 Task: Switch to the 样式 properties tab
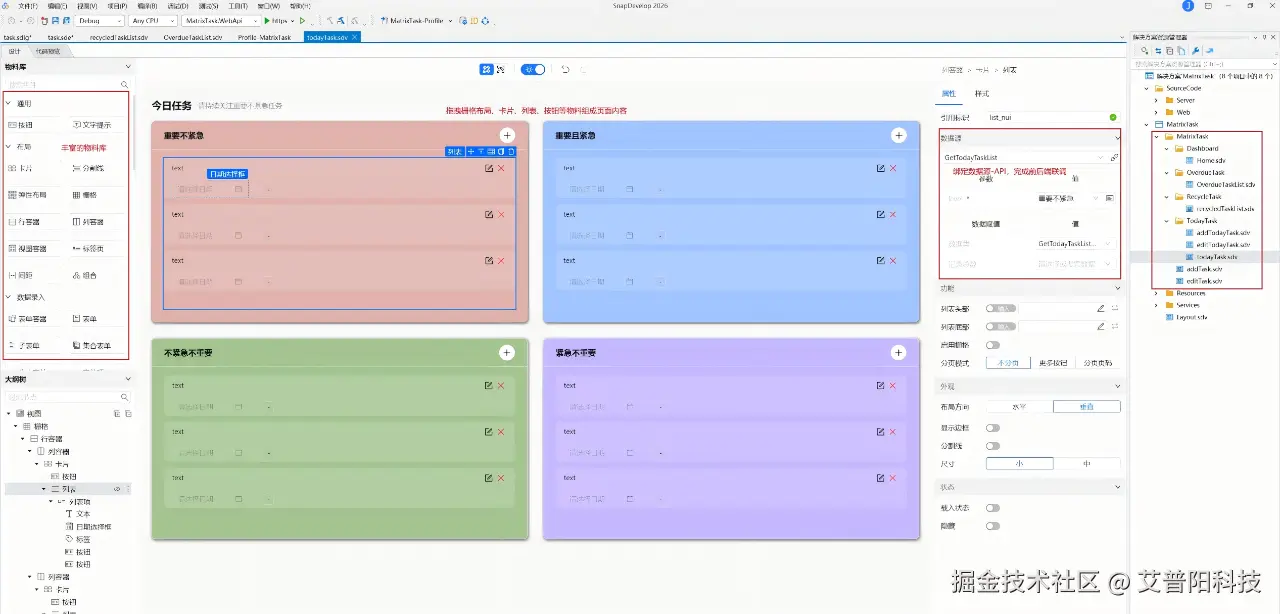click(982, 94)
